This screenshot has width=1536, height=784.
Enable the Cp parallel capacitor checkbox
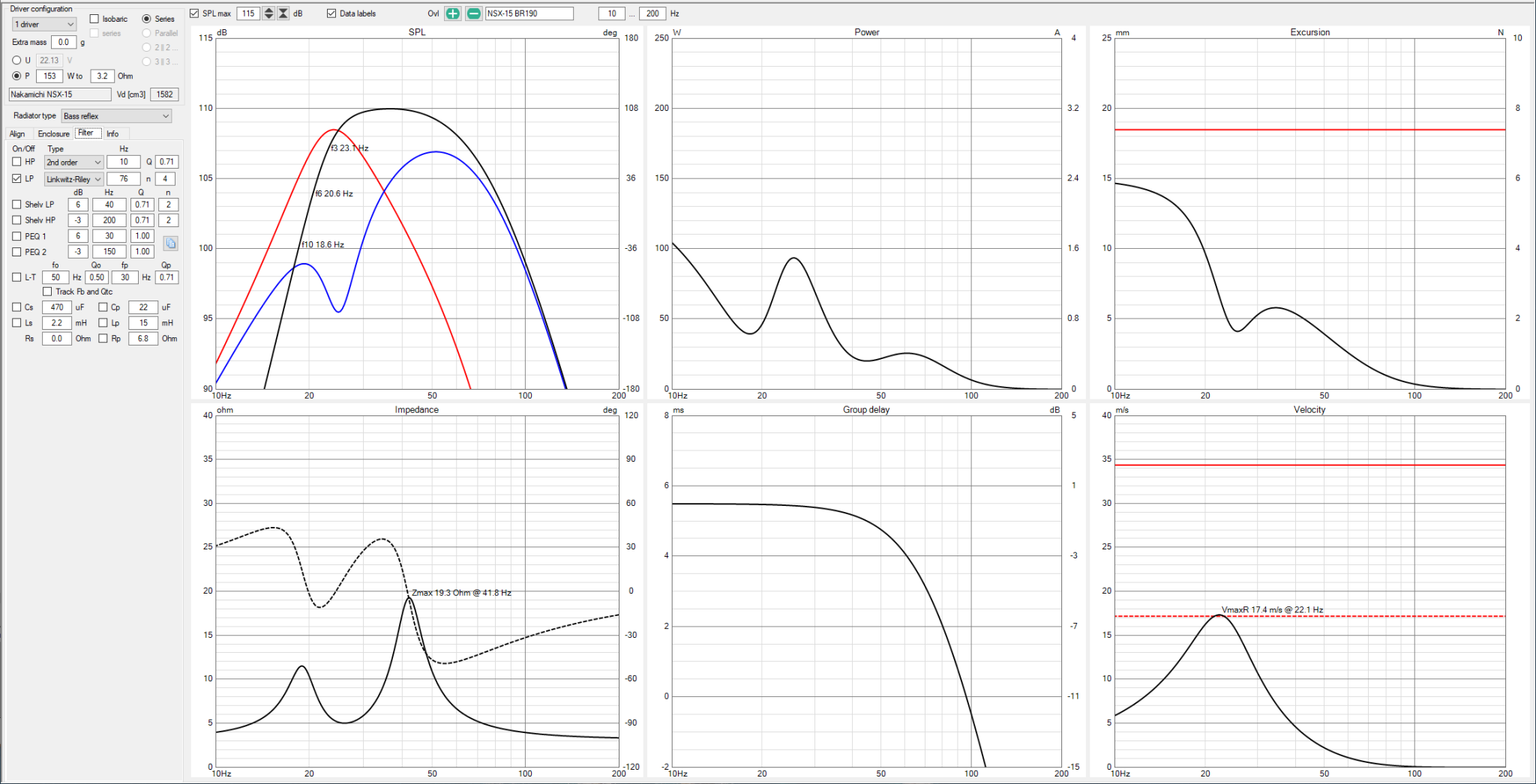tap(103, 307)
